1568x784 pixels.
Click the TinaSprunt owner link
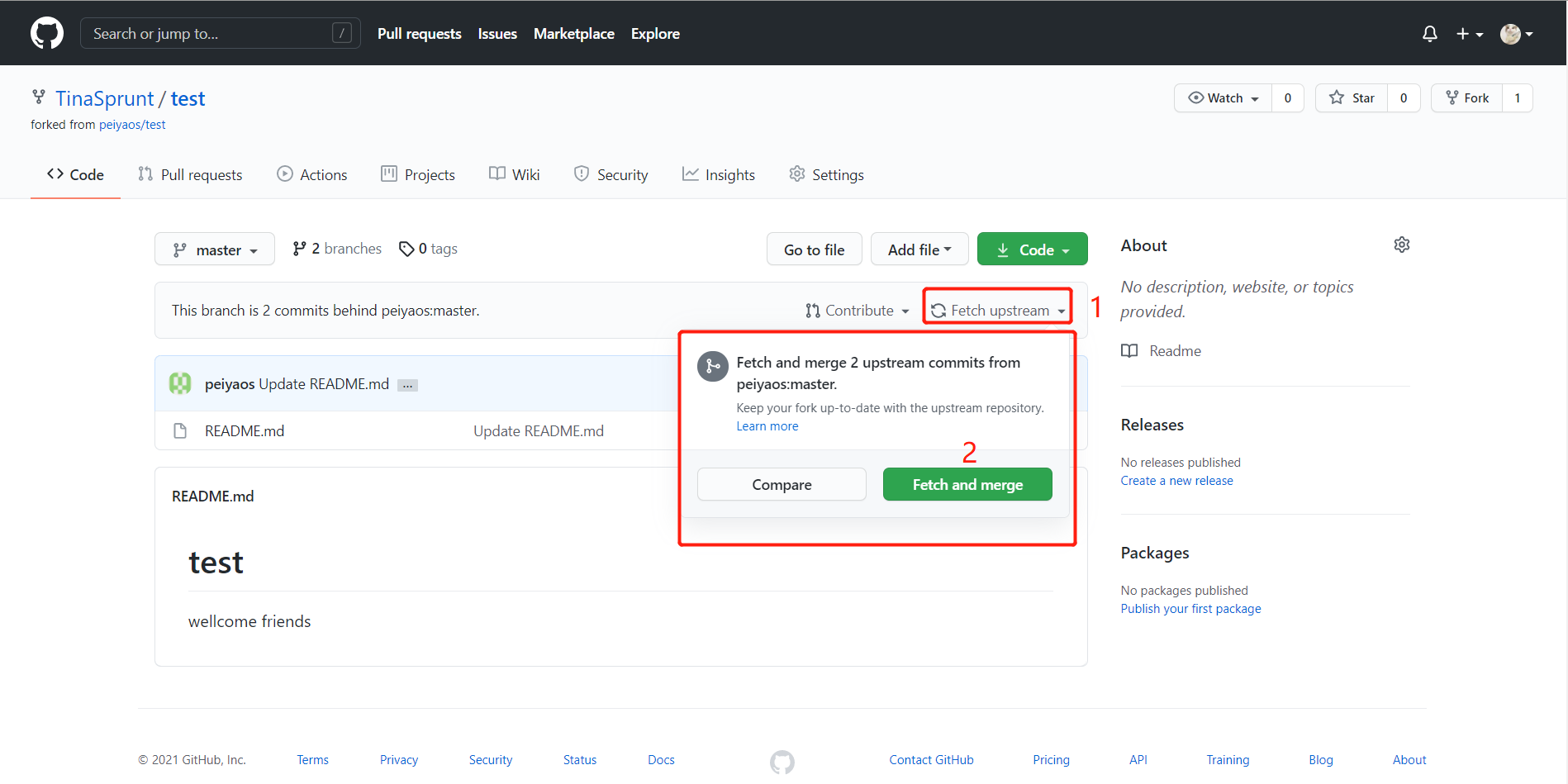tap(105, 98)
